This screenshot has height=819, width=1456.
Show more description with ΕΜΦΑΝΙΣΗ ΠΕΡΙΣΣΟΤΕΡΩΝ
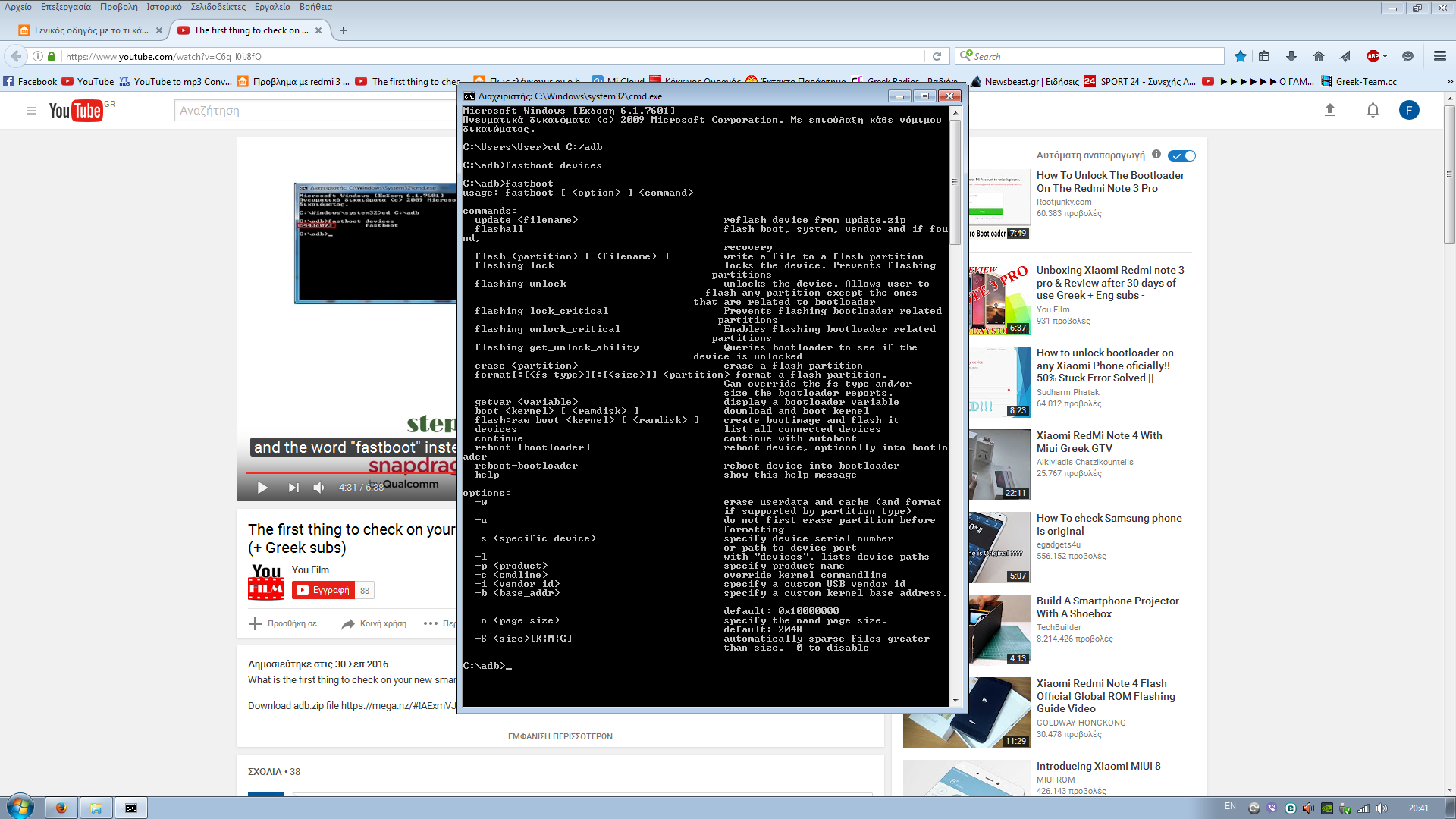pyautogui.click(x=560, y=736)
